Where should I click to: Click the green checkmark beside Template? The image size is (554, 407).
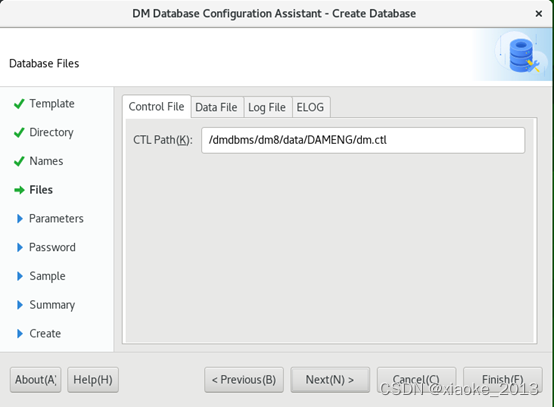coord(19,104)
